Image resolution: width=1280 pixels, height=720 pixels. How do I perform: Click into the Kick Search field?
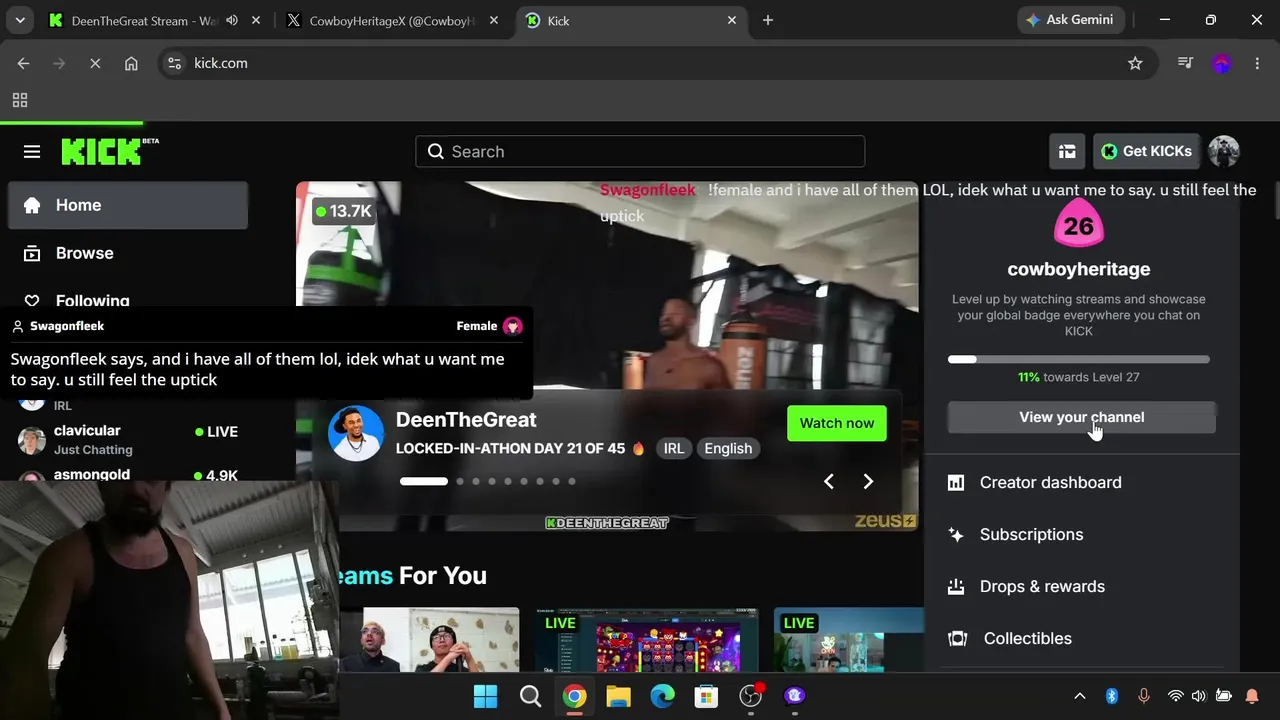pyautogui.click(x=640, y=152)
